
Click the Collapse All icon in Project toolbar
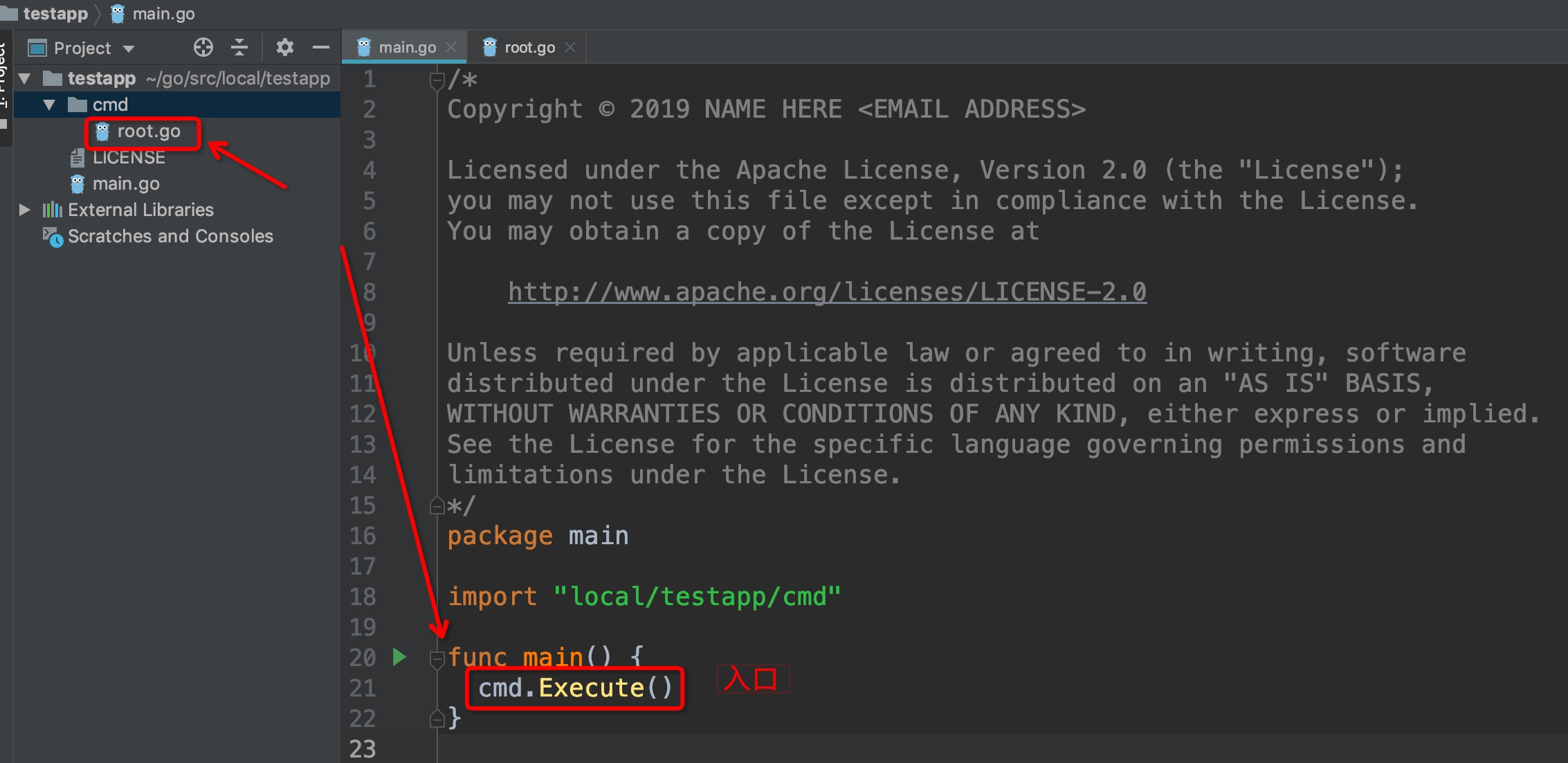coord(239,48)
